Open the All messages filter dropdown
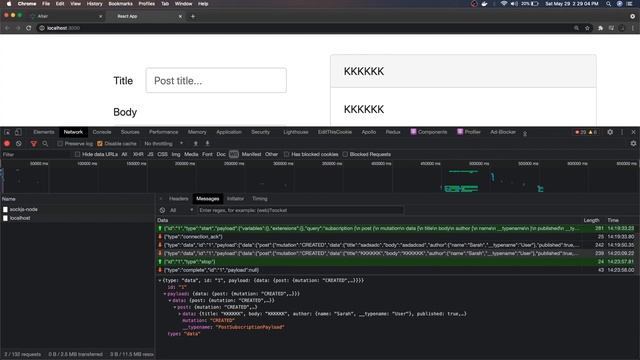This screenshot has height=360, width=640. (x=181, y=210)
